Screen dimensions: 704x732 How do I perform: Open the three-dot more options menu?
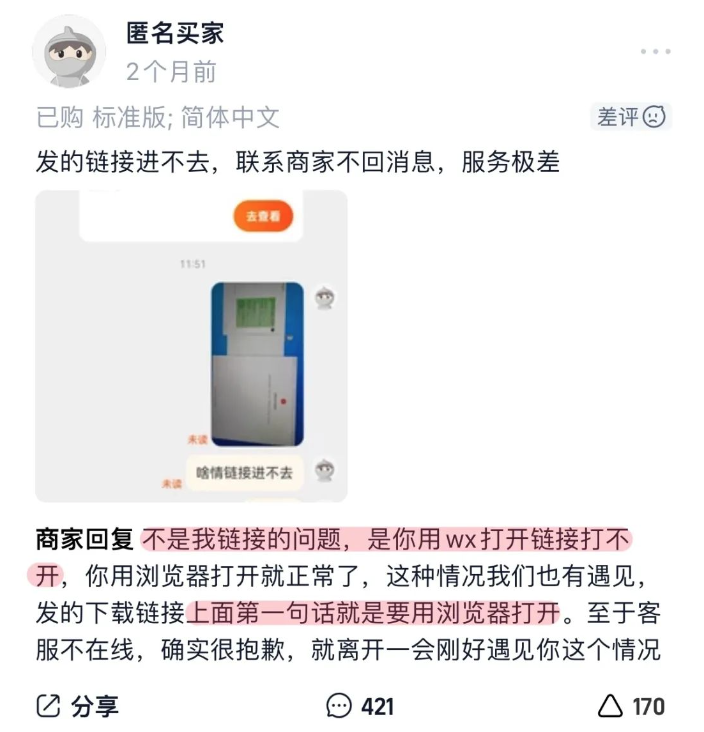655,51
